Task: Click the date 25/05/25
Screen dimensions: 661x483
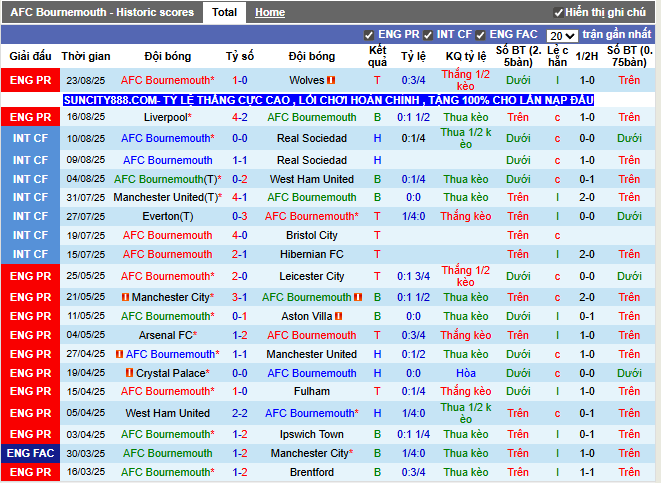Action: click(86, 276)
